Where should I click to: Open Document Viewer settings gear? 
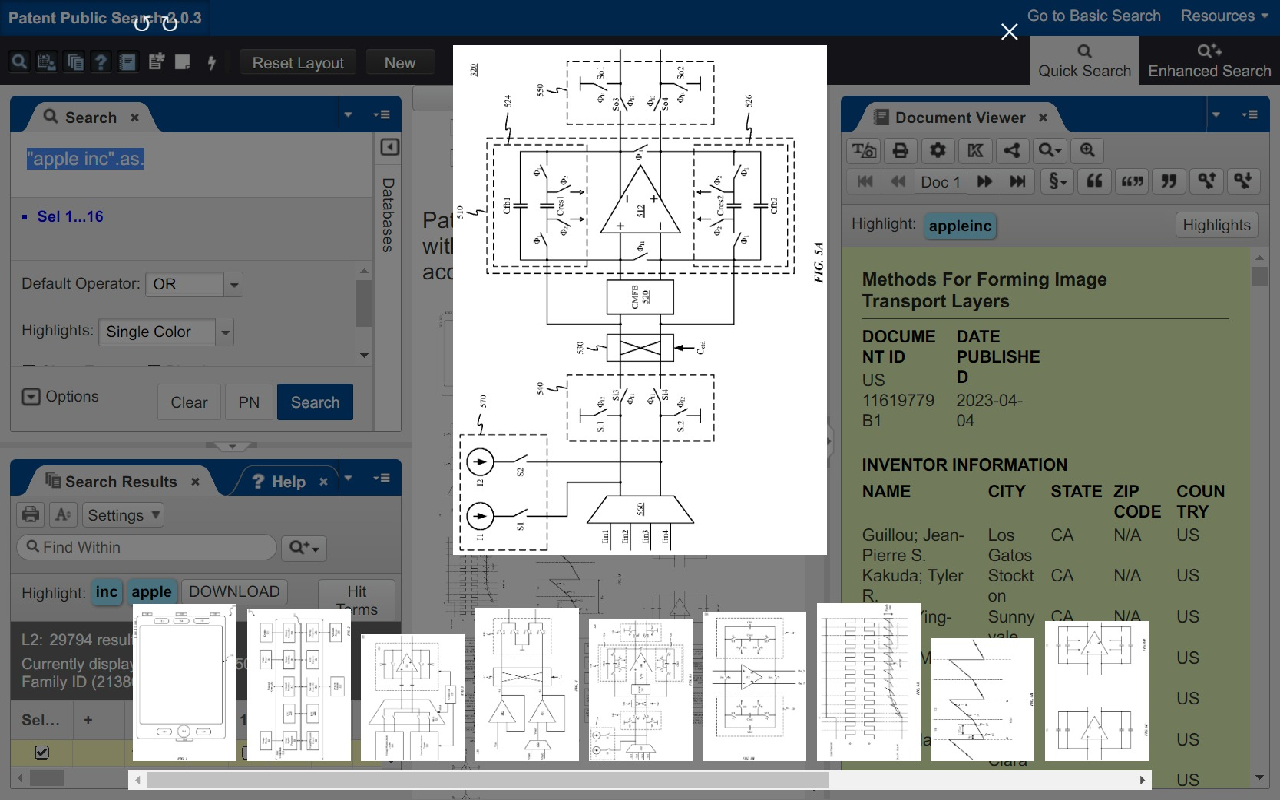pos(937,151)
